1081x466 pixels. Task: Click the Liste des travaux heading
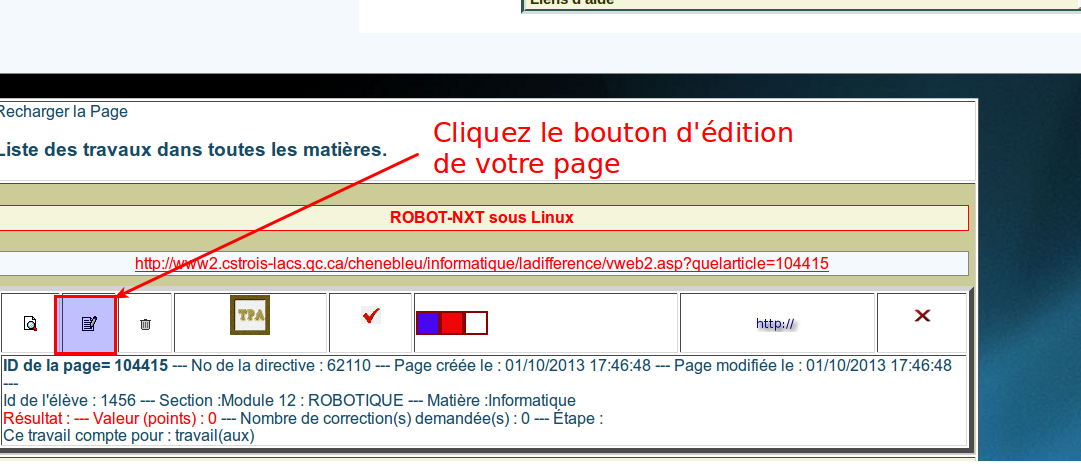pos(192,151)
